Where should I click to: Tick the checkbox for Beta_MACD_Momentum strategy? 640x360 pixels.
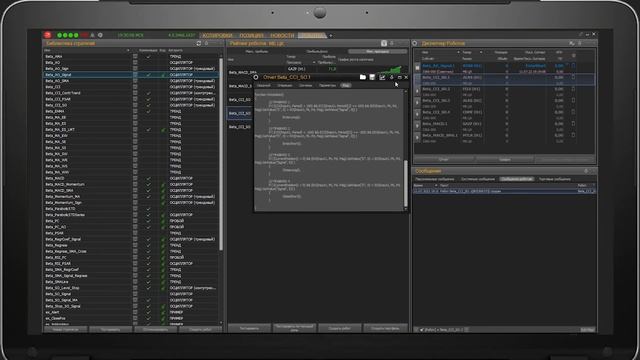135,184
